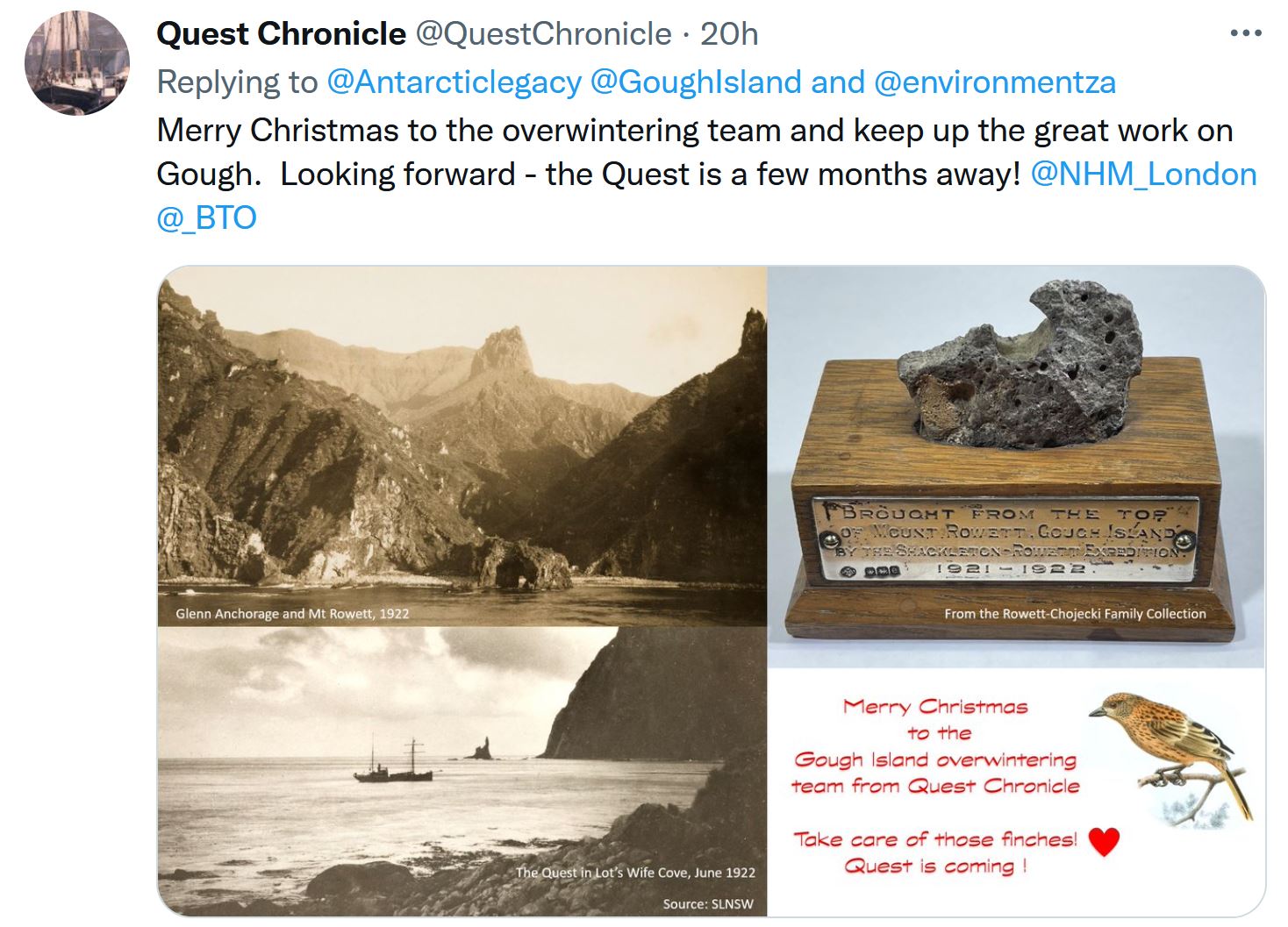Viewport: 1288px width, 927px height.
Task: Click the "and" link in reply line
Action: [838, 82]
